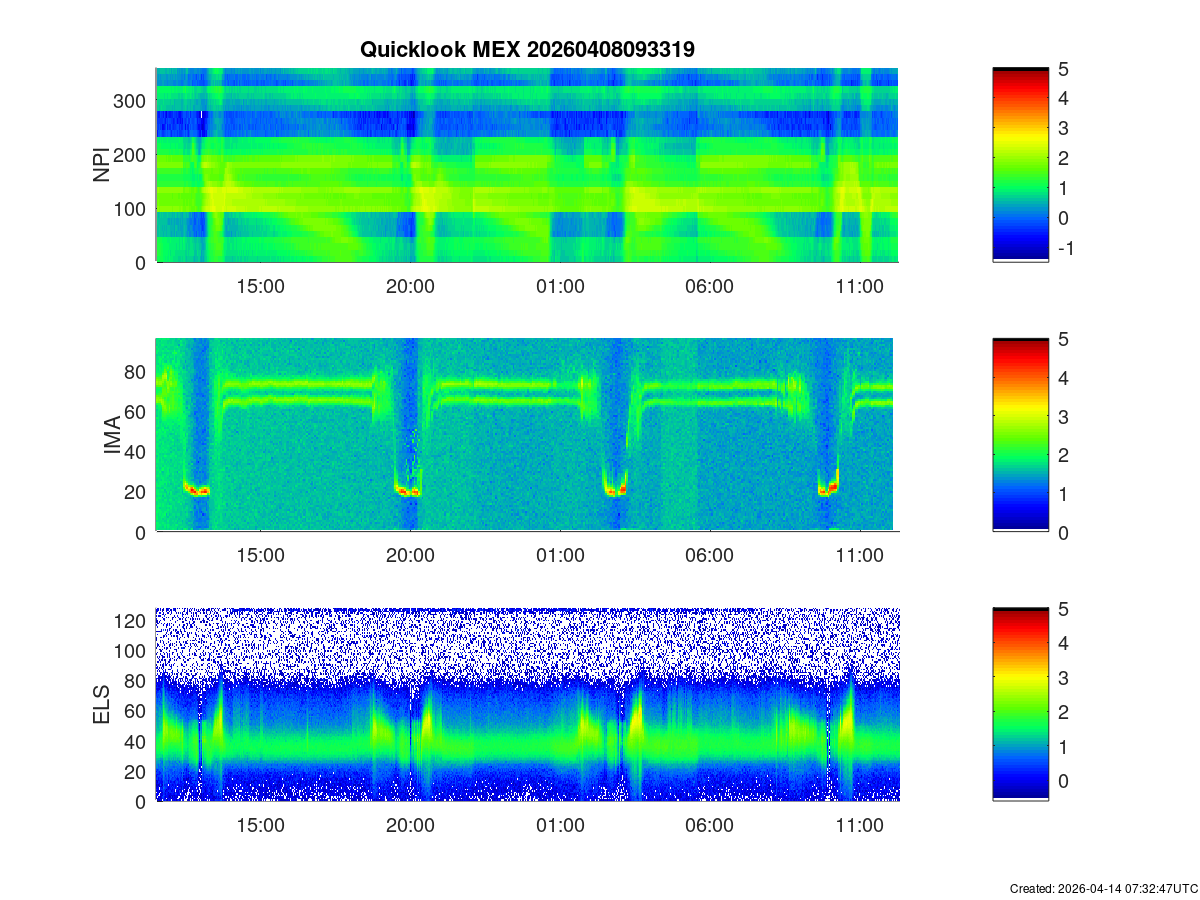
Task: Click the 11:00 tick below ELS panel
Action: coord(859,826)
